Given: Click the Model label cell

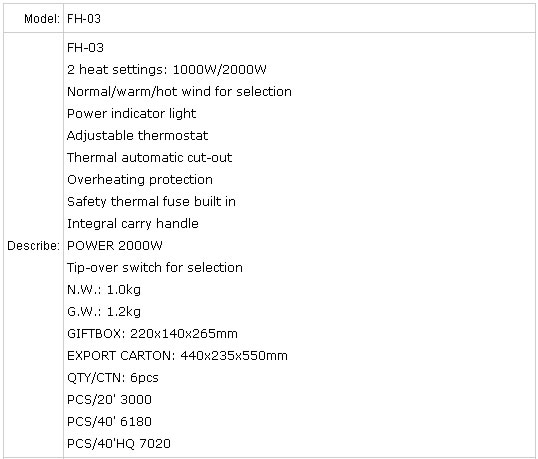Looking at the screenshot, I should point(33,19).
